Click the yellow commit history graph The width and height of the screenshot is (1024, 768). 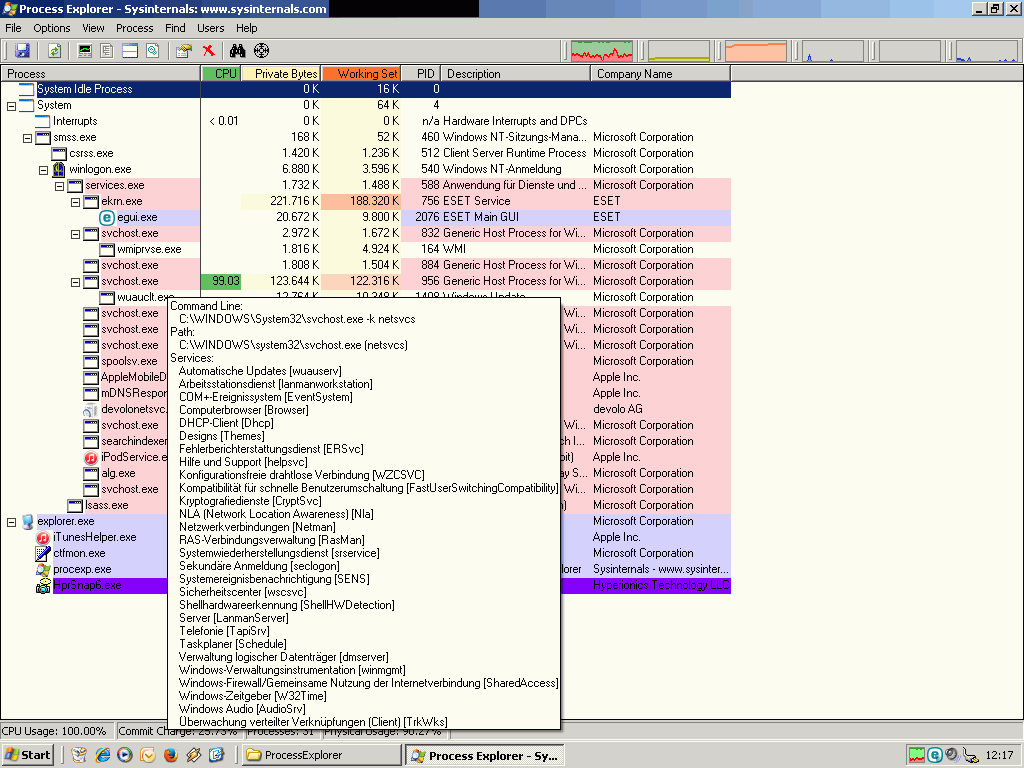(x=679, y=50)
